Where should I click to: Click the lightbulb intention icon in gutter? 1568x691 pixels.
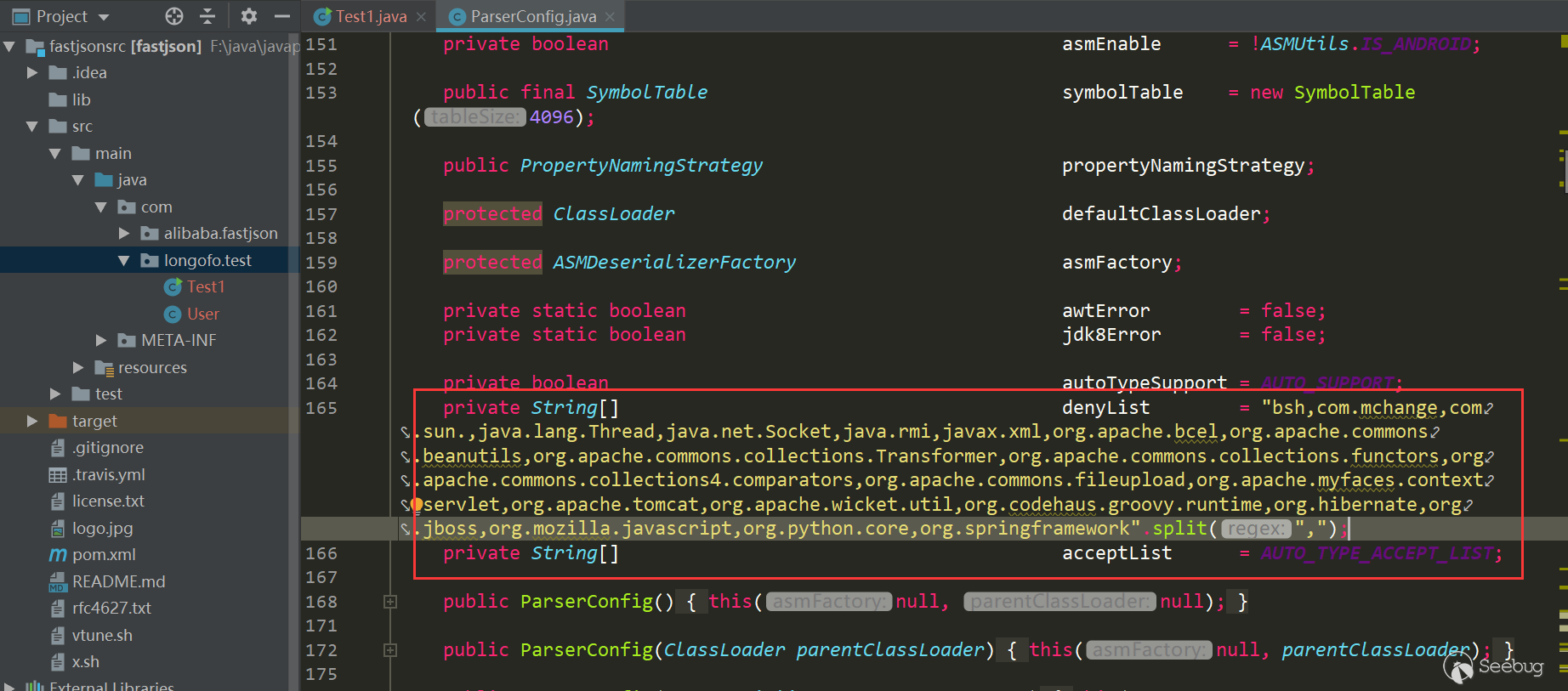tap(417, 505)
